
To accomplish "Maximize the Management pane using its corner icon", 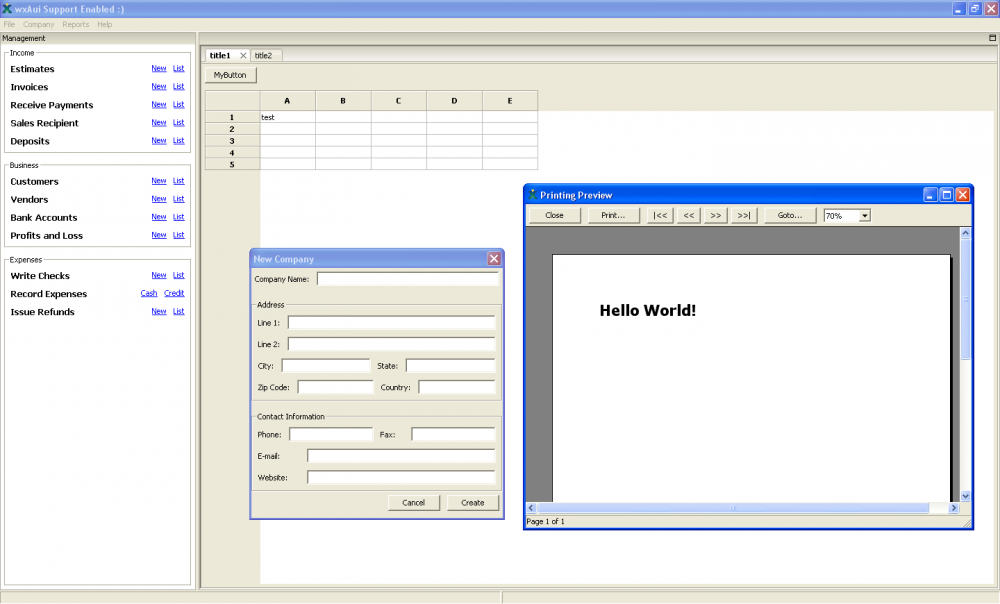I will (992, 38).
